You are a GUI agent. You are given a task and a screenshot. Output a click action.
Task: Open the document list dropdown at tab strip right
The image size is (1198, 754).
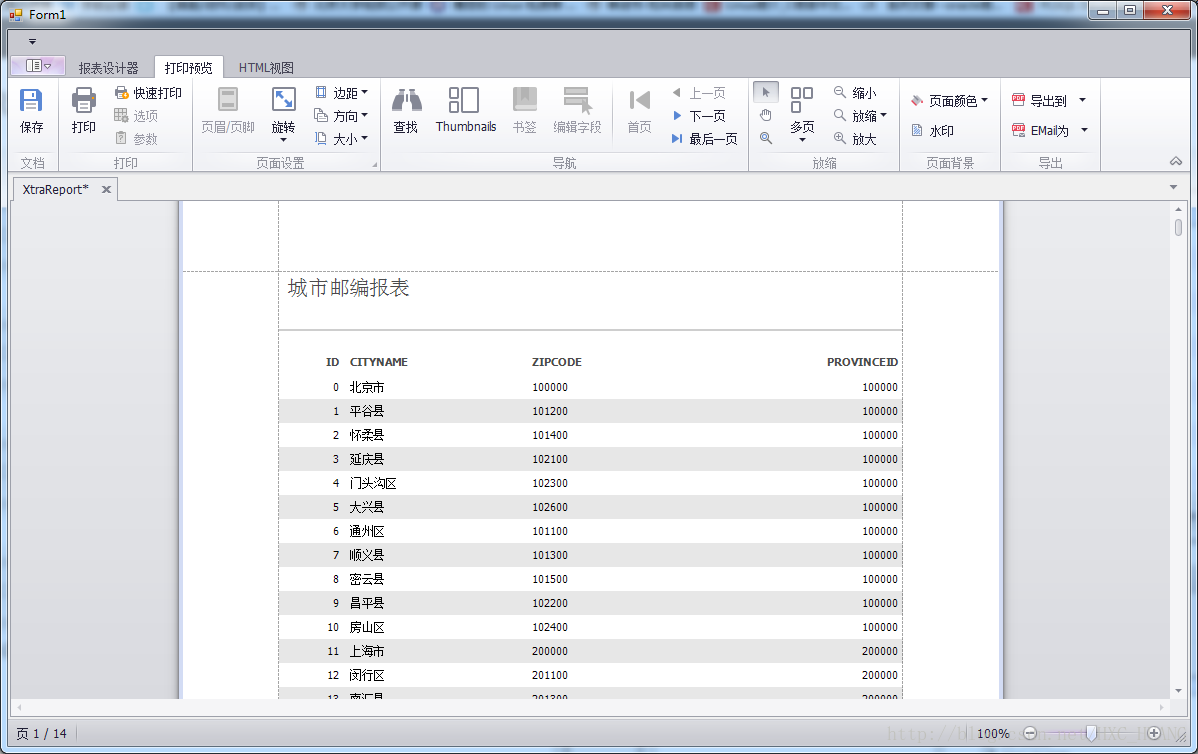tap(1174, 187)
